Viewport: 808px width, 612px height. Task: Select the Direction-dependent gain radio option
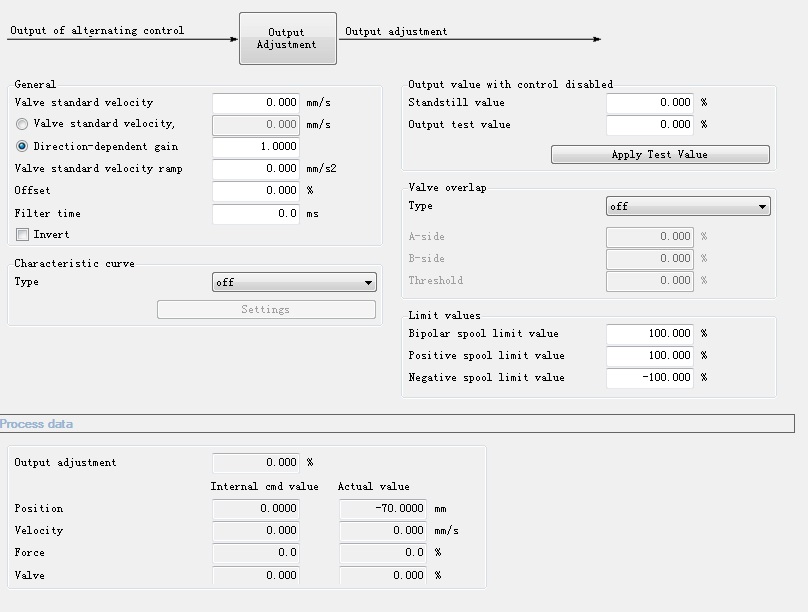22,146
